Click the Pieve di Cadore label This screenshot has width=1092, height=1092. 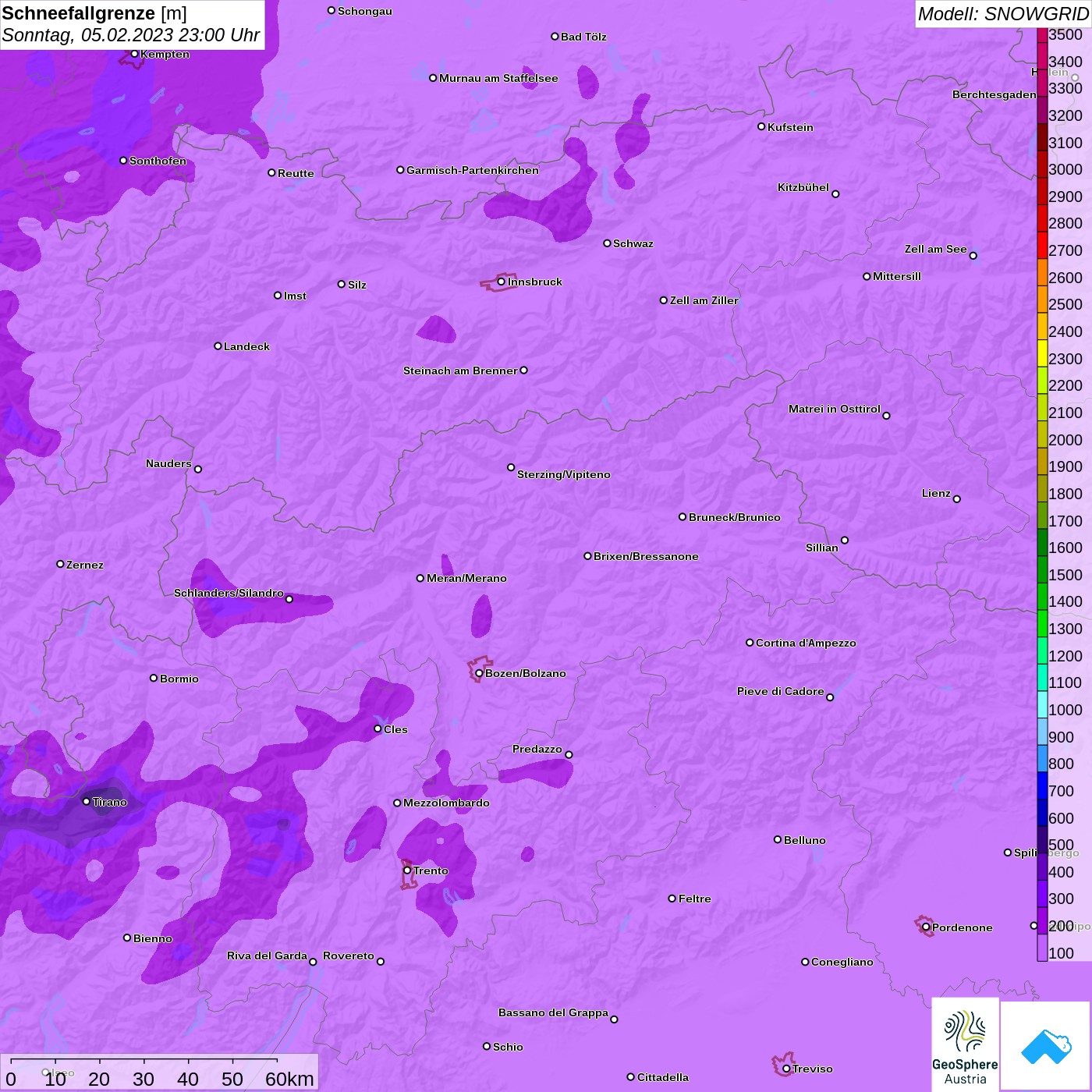click(781, 691)
